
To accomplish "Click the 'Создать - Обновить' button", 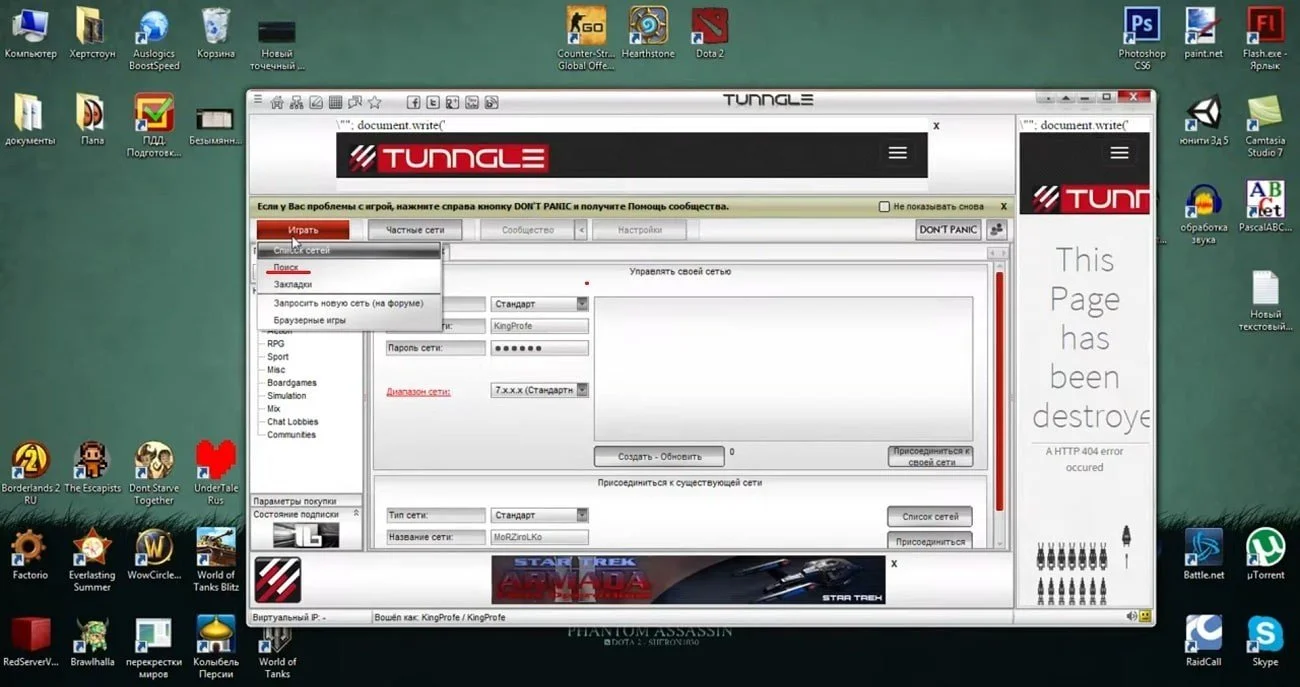I will (659, 456).
